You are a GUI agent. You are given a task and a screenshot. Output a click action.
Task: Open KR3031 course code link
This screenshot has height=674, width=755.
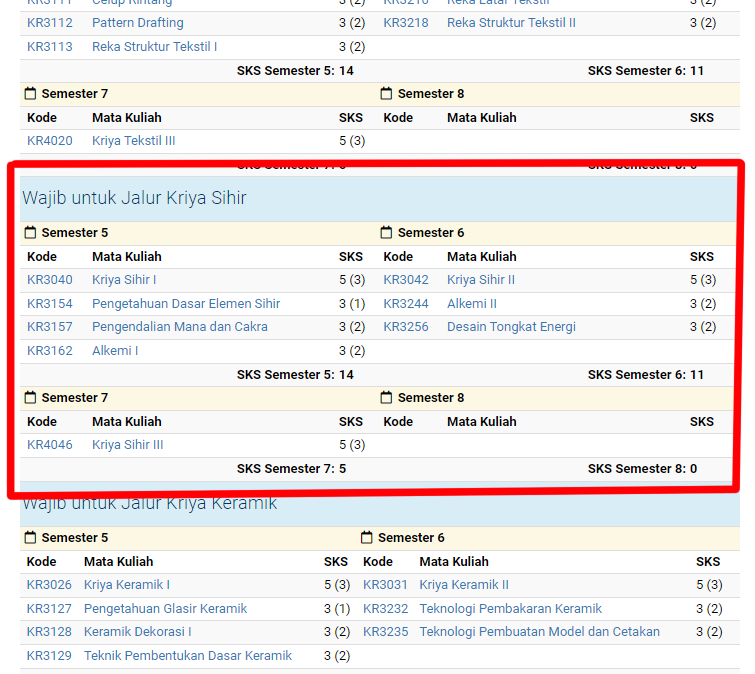[385, 584]
